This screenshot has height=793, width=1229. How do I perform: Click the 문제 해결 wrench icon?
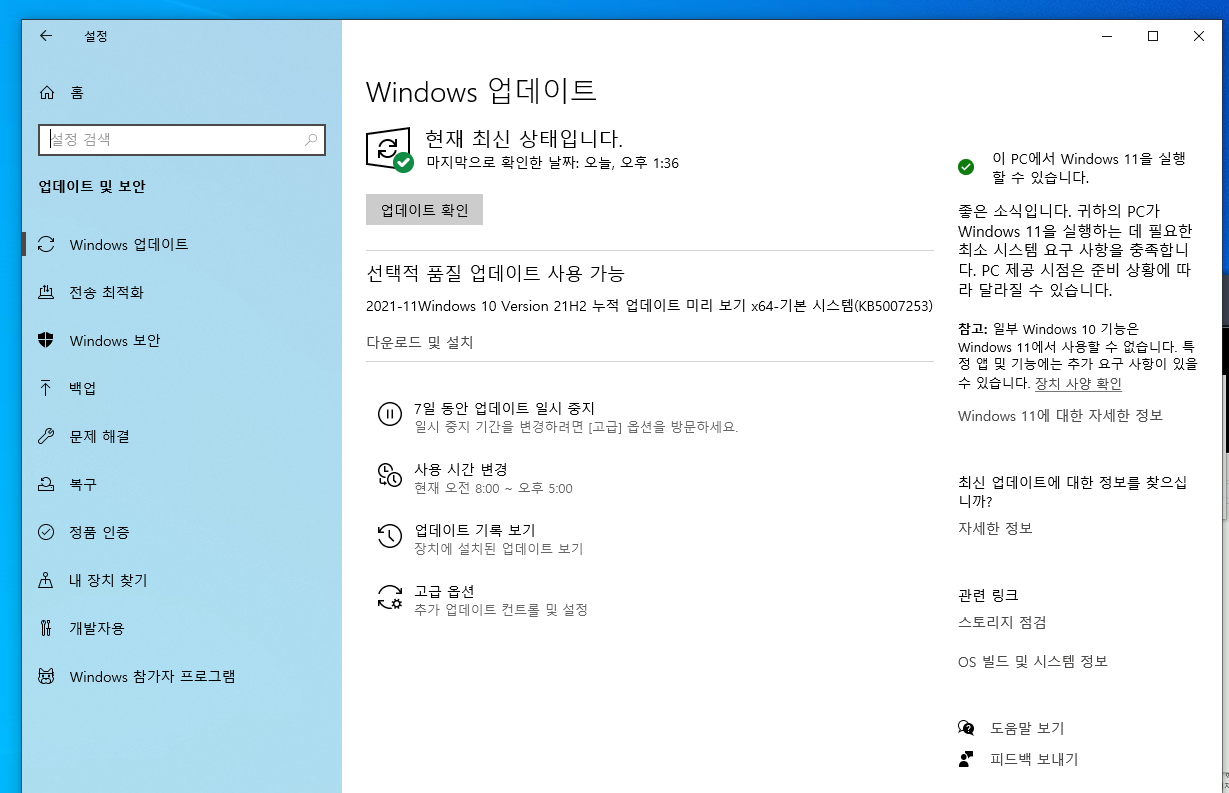point(45,437)
